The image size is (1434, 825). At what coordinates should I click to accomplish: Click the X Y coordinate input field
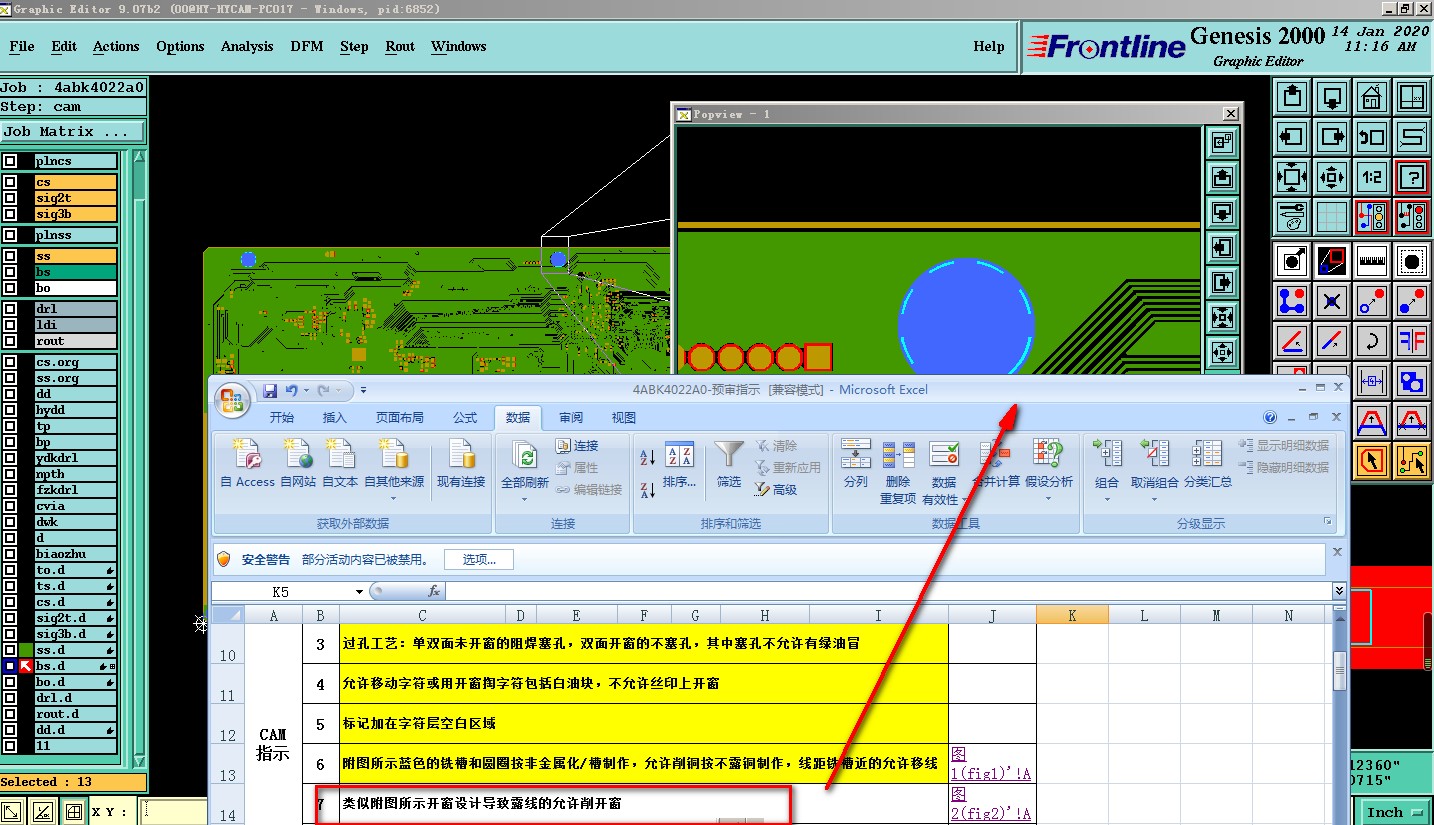click(172, 812)
